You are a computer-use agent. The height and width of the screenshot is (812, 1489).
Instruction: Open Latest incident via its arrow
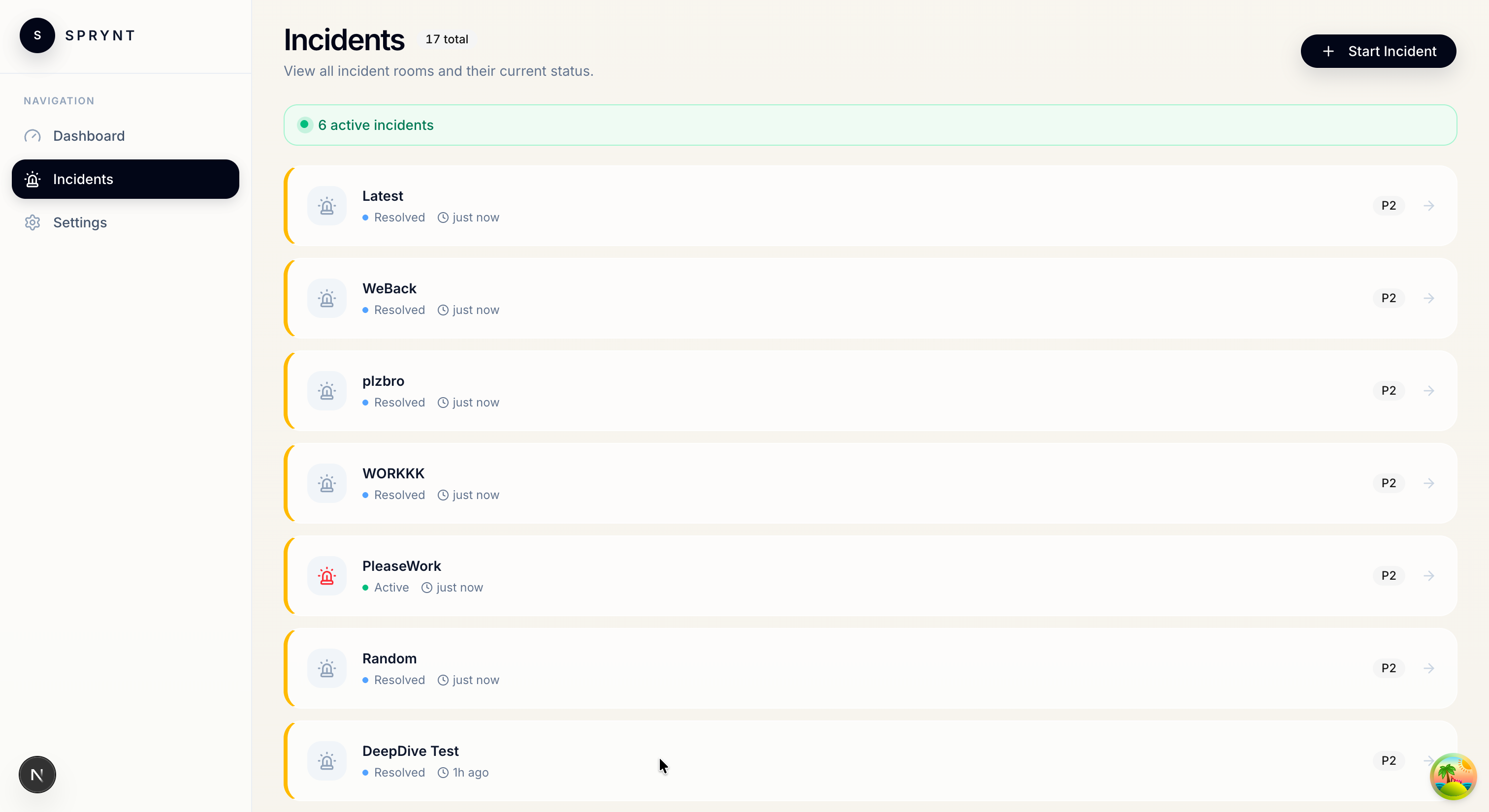(1429, 206)
